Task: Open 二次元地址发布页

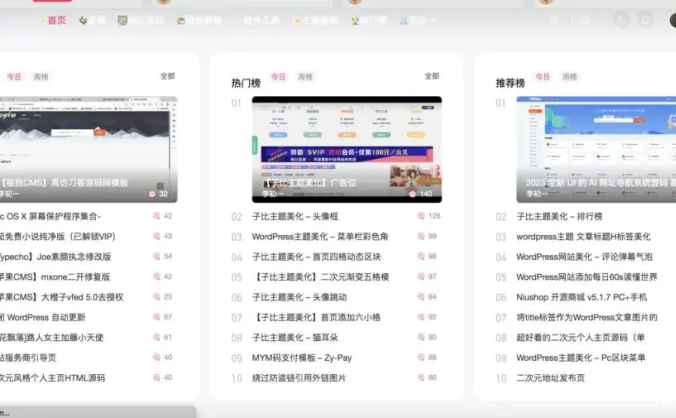Action: point(551,378)
